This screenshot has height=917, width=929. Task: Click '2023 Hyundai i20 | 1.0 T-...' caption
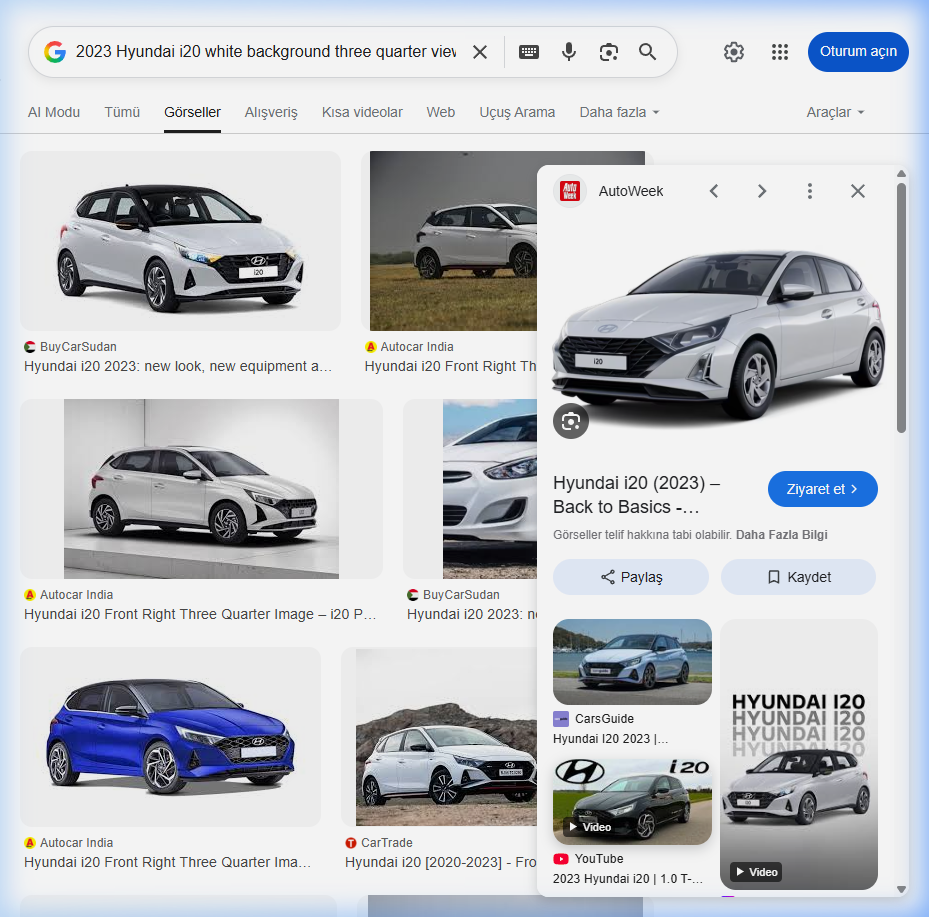(628, 878)
